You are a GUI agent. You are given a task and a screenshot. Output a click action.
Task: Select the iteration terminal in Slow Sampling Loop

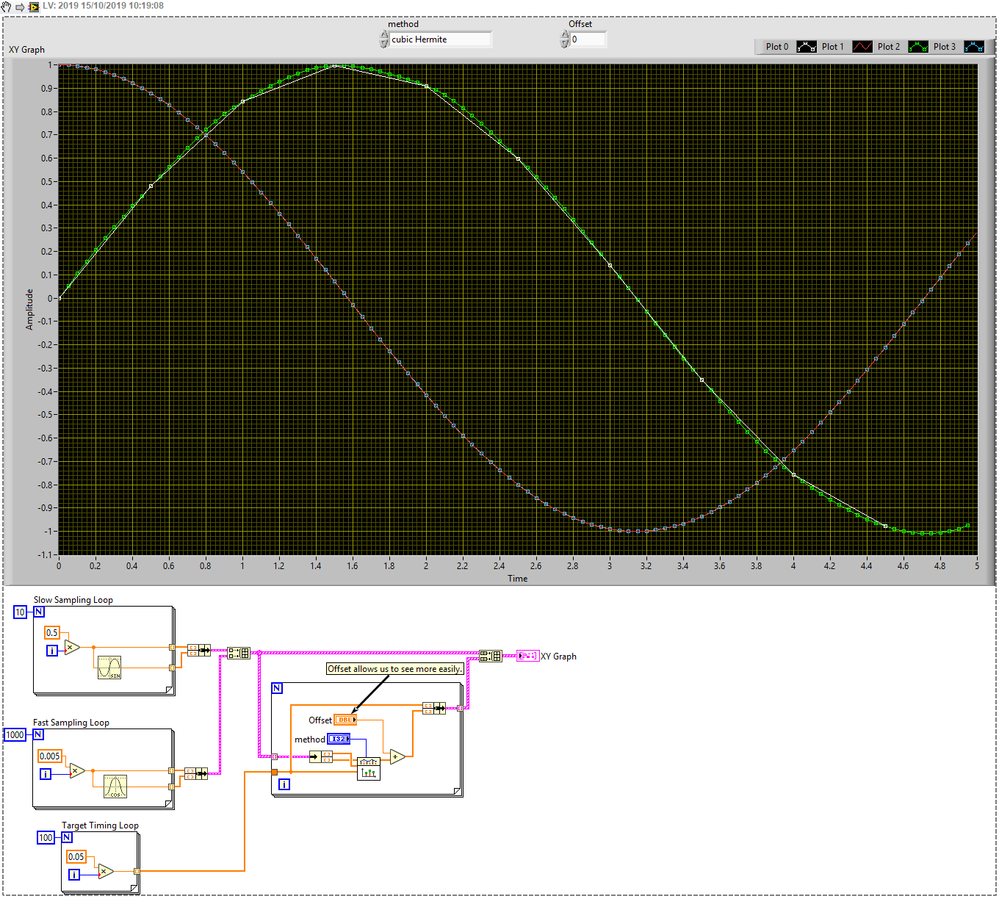(52, 651)
